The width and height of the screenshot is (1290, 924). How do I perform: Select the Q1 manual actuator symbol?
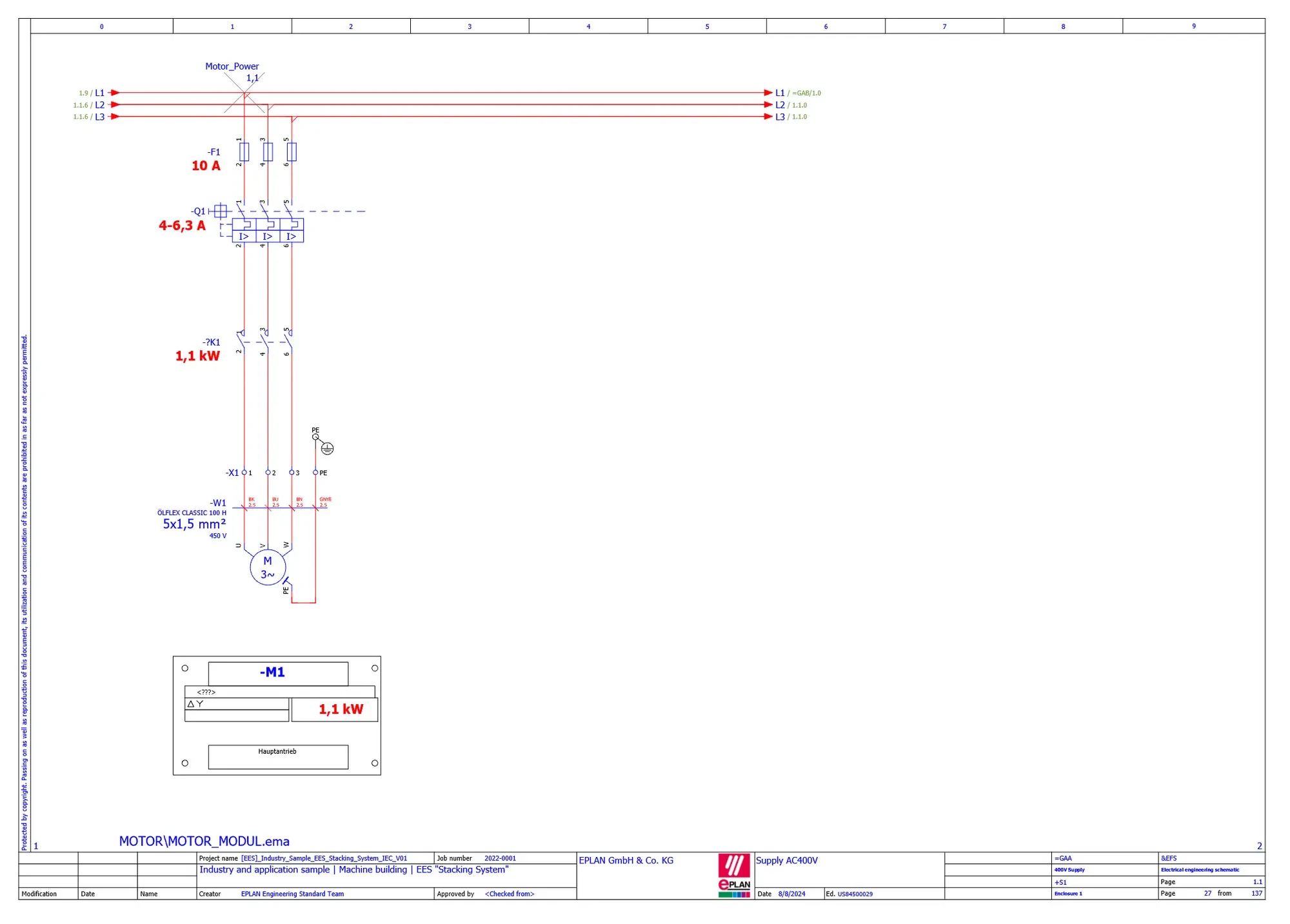pos(221,211)
